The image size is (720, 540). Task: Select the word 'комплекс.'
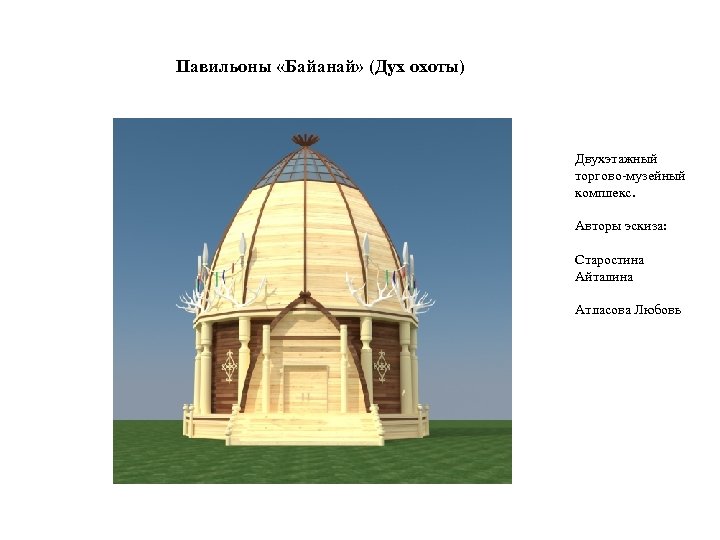pos(605,193)
